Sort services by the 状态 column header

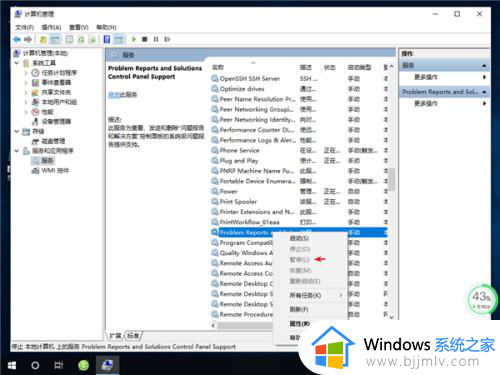(330, 67)
